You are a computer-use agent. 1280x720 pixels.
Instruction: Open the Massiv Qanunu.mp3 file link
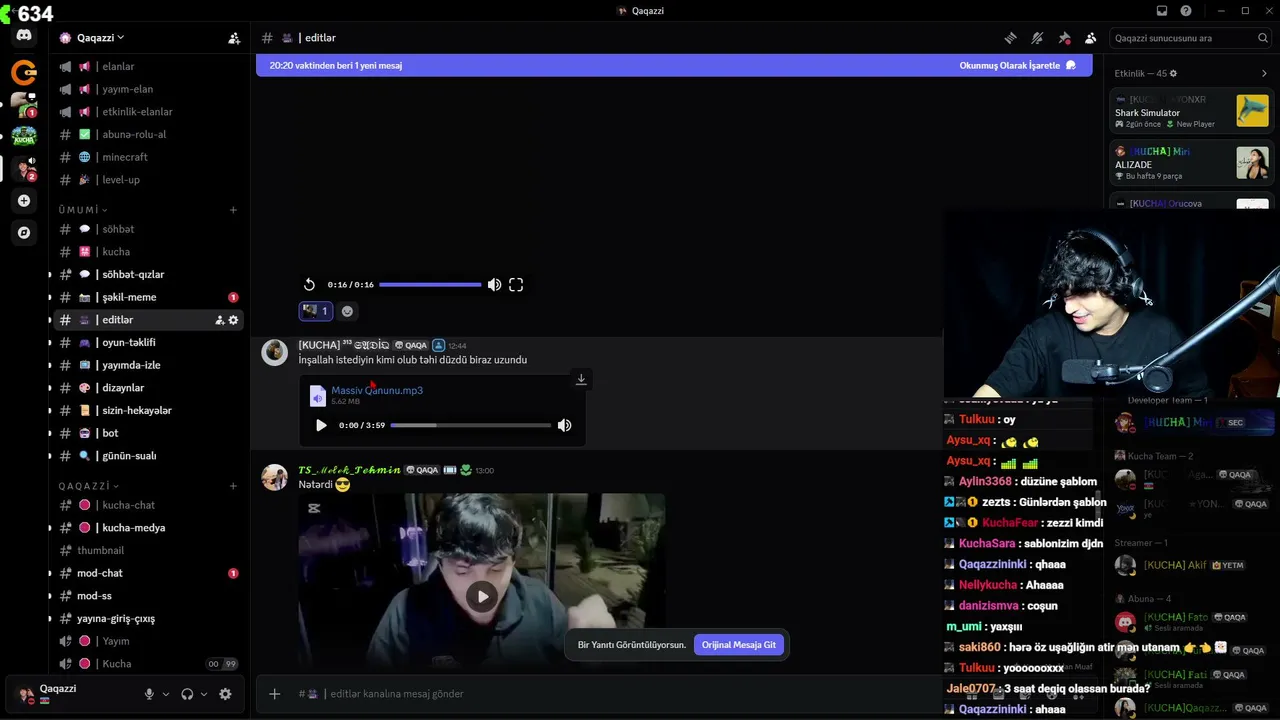pos(377,390)
